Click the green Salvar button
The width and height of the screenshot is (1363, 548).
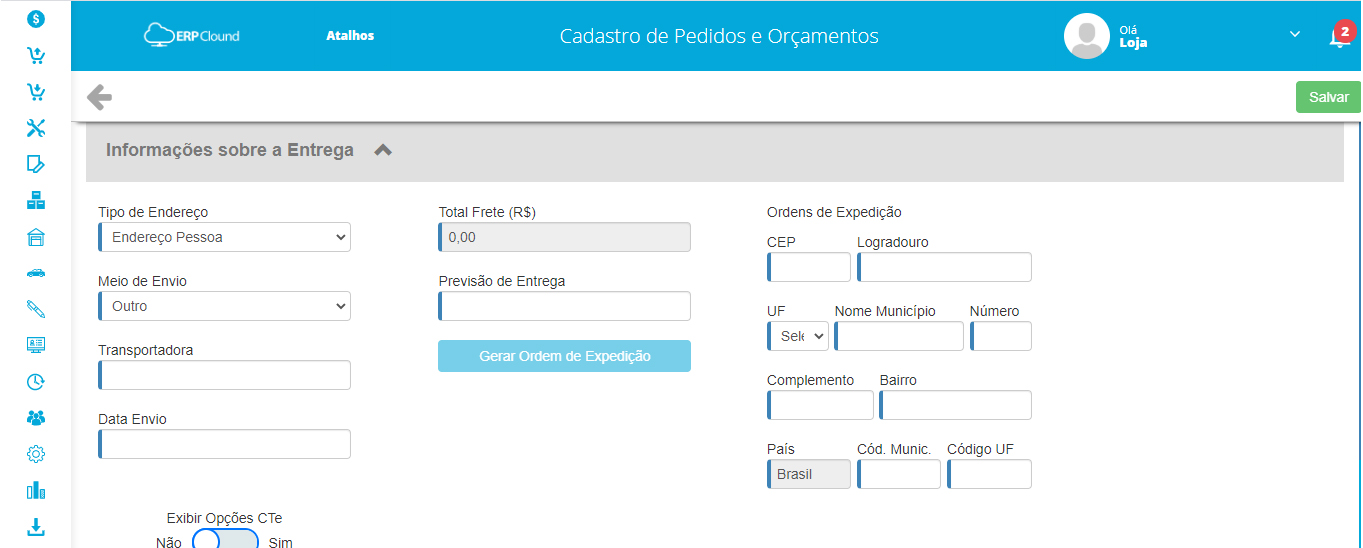click(1329, 97)
